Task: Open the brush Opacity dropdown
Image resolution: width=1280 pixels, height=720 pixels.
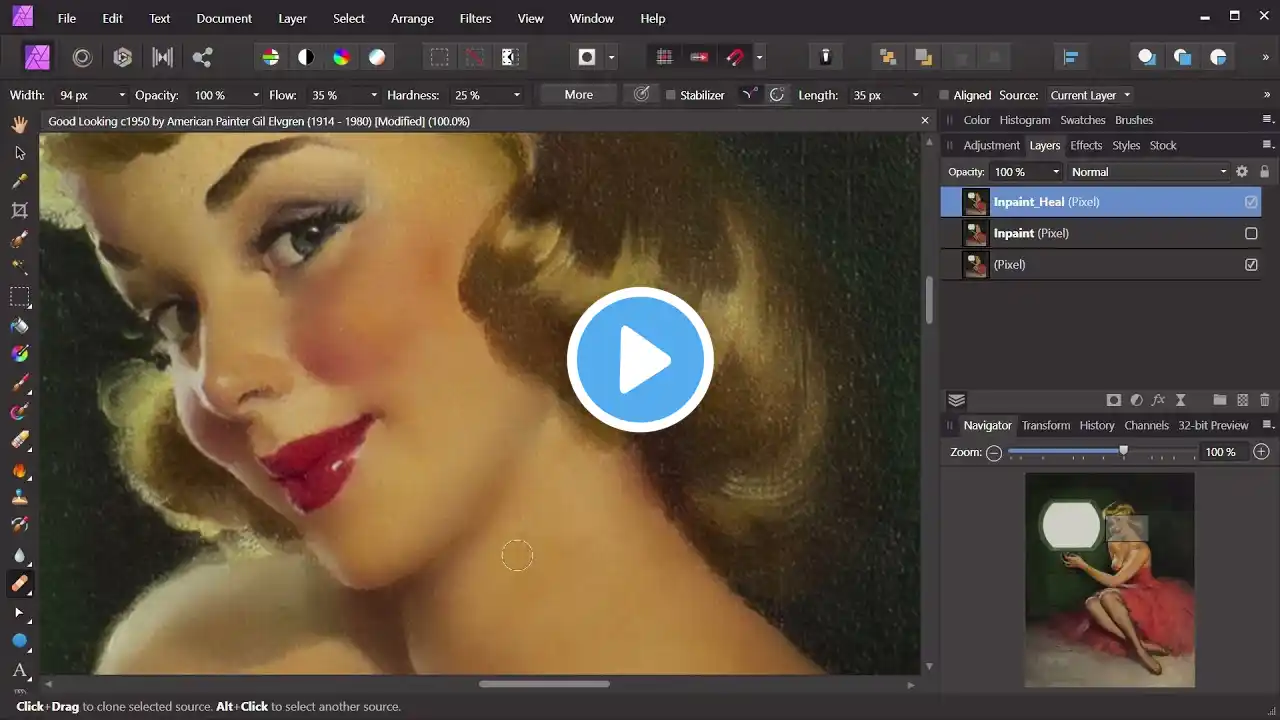Action: tap(256, 95)
